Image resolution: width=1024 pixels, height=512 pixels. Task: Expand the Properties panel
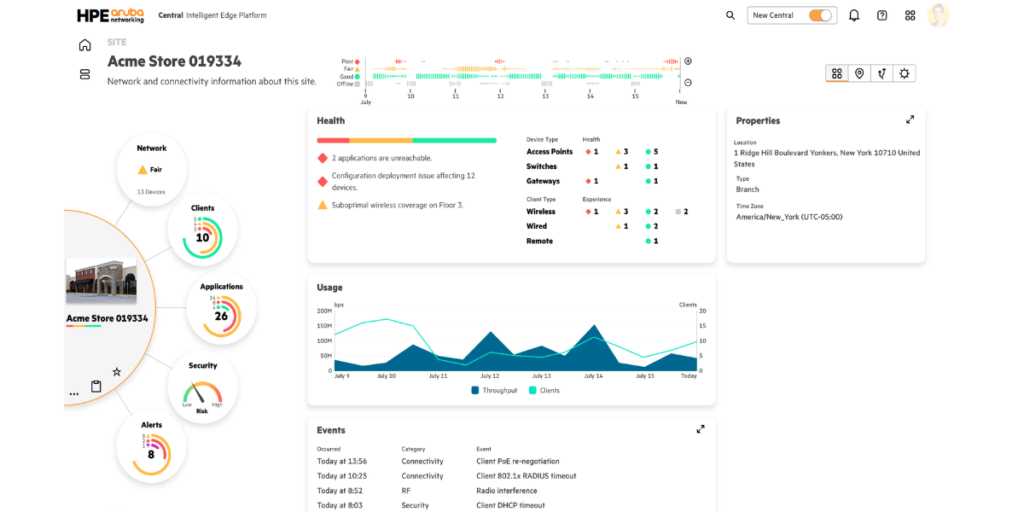910,120
